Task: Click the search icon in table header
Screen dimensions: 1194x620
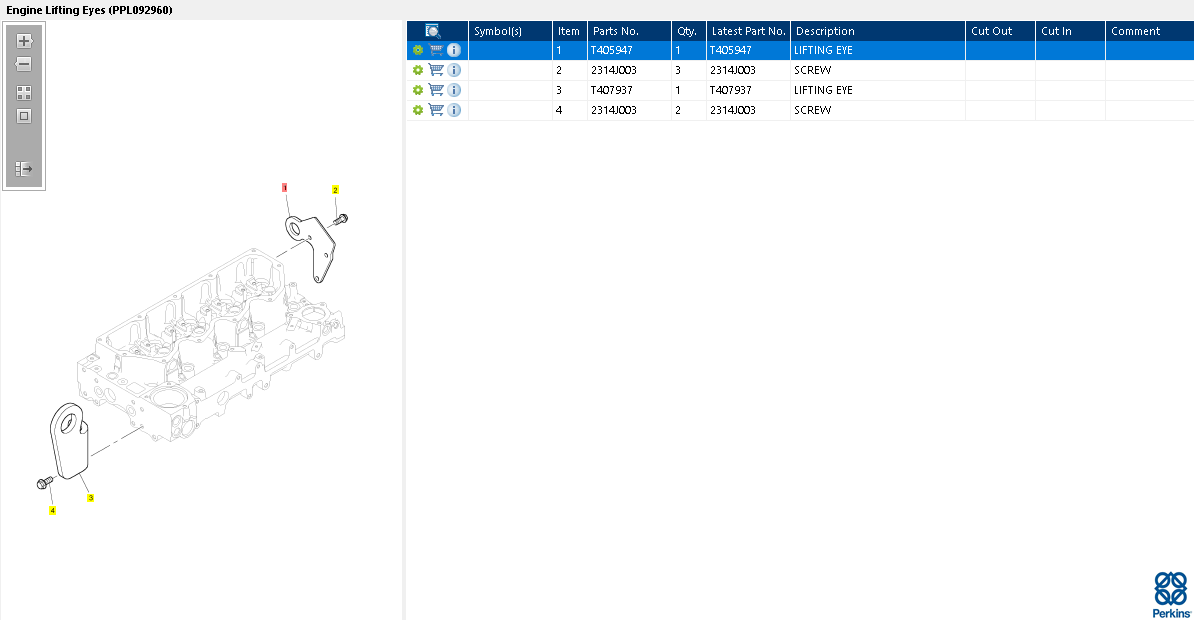Action: 433,31
